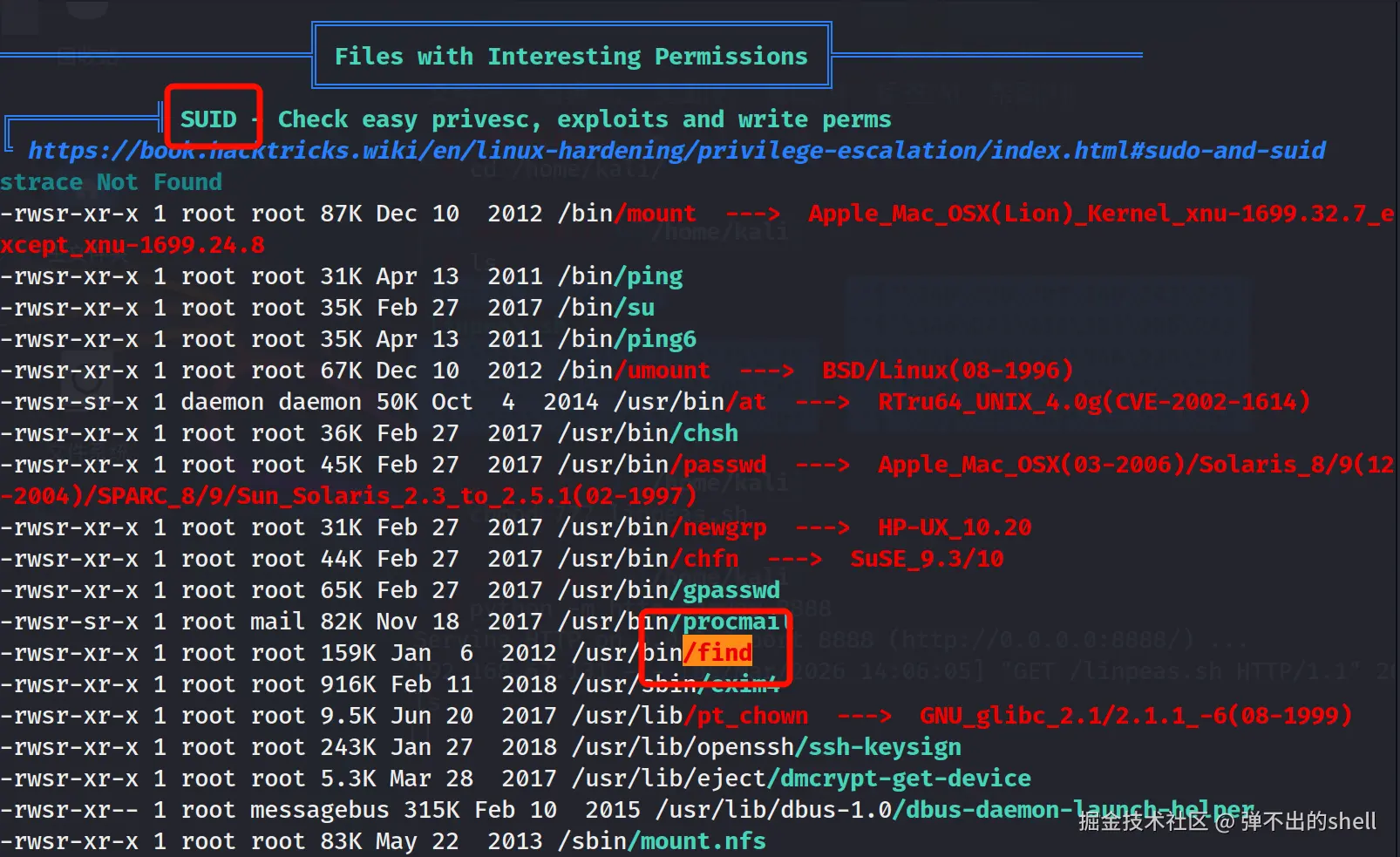Click the /usr/lib/pt_chown file path
Screen dimensions: 1400x857
690,716
